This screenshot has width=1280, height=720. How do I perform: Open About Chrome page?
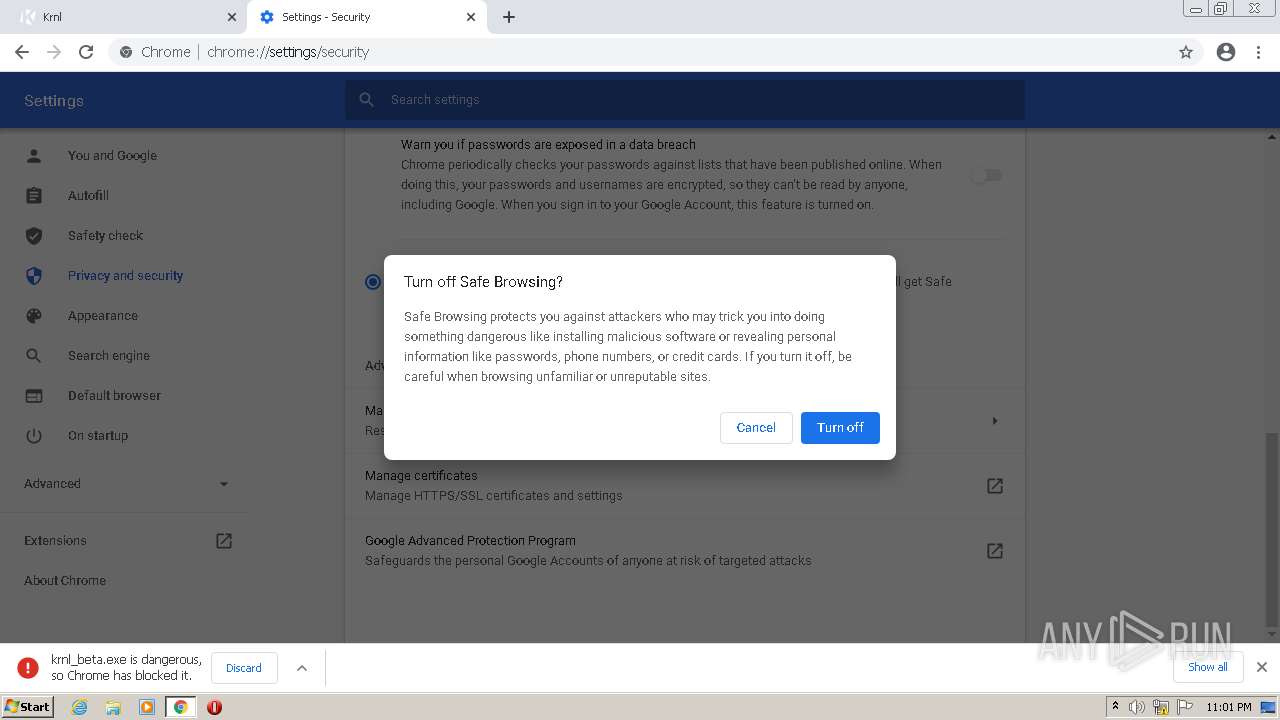65,581
